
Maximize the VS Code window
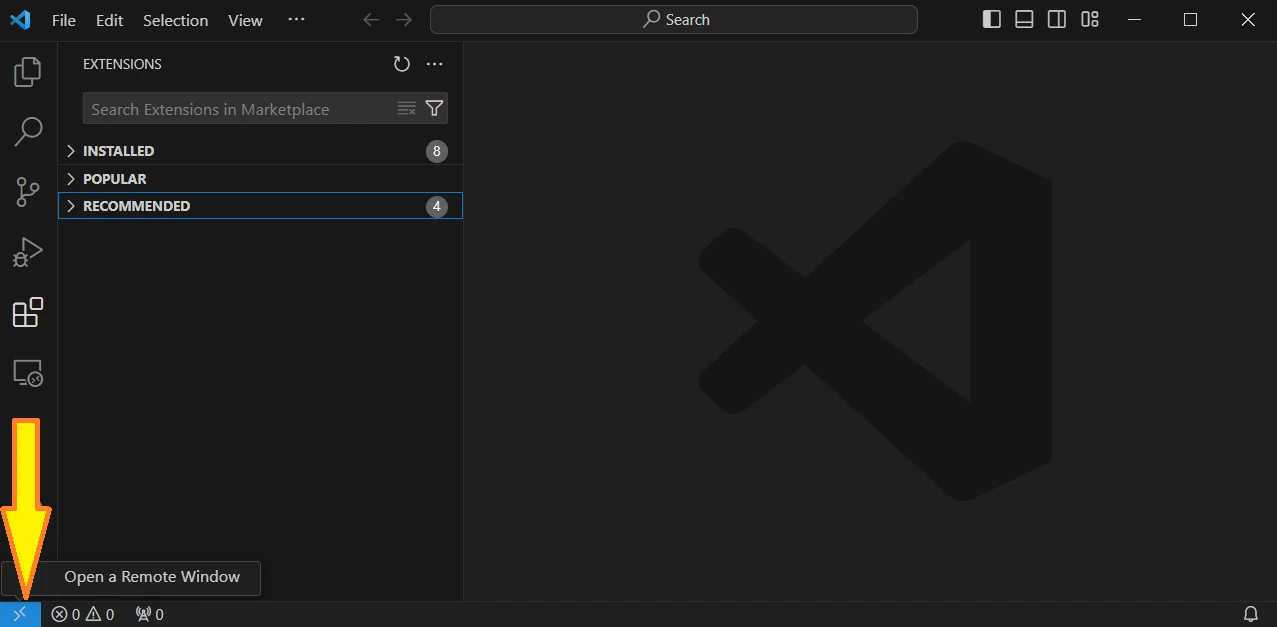pyautogui.click(x=1190, y=20)
